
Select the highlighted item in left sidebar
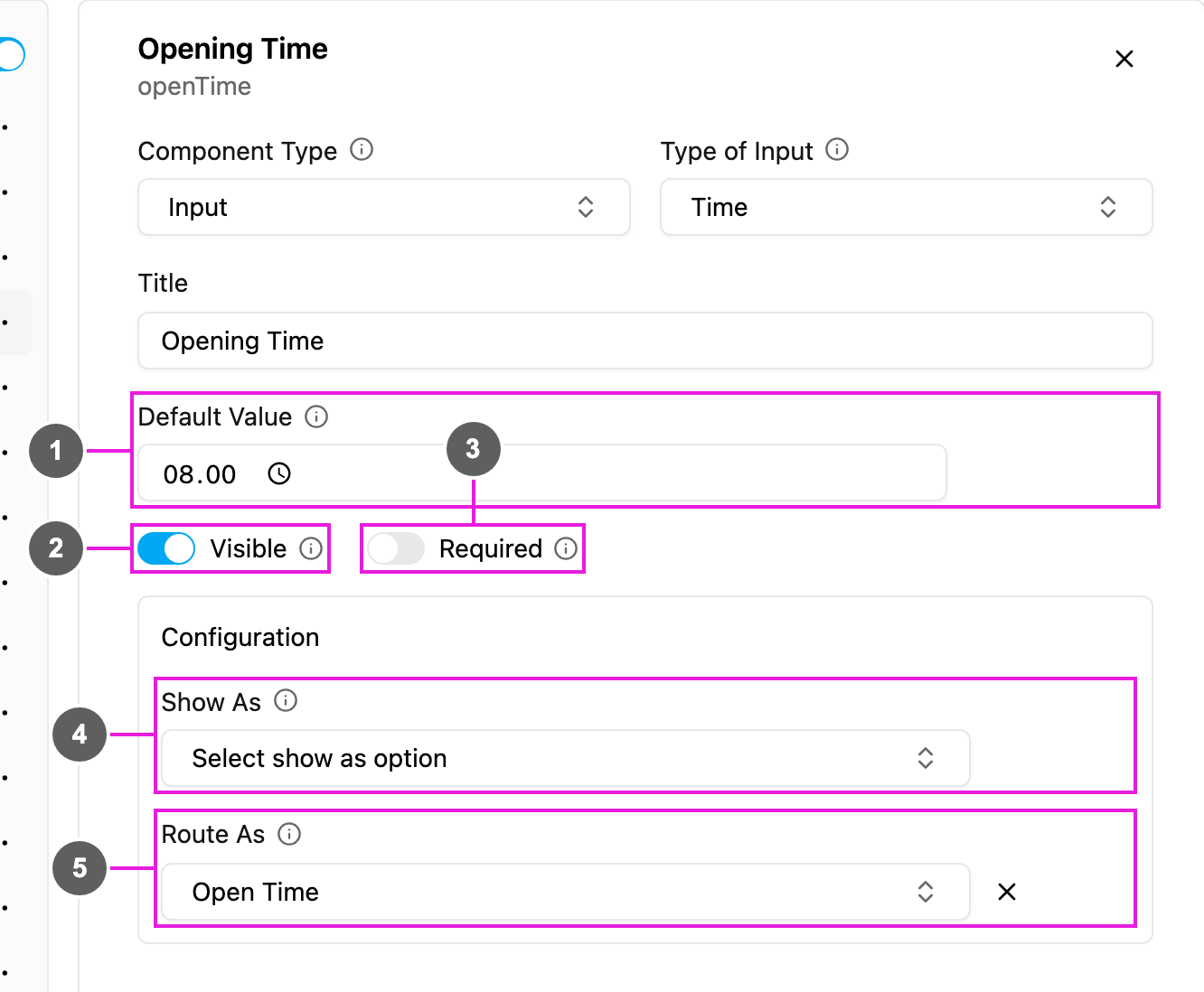click(x=15, y=323)
